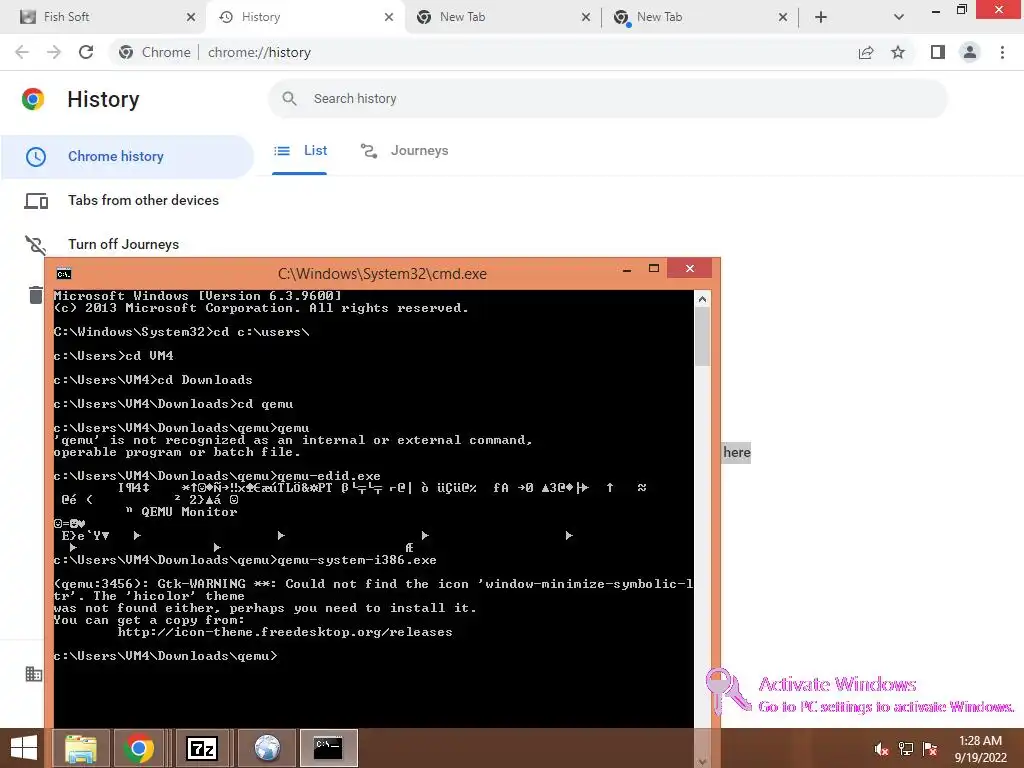Select the cmd taskbar button

328,748
